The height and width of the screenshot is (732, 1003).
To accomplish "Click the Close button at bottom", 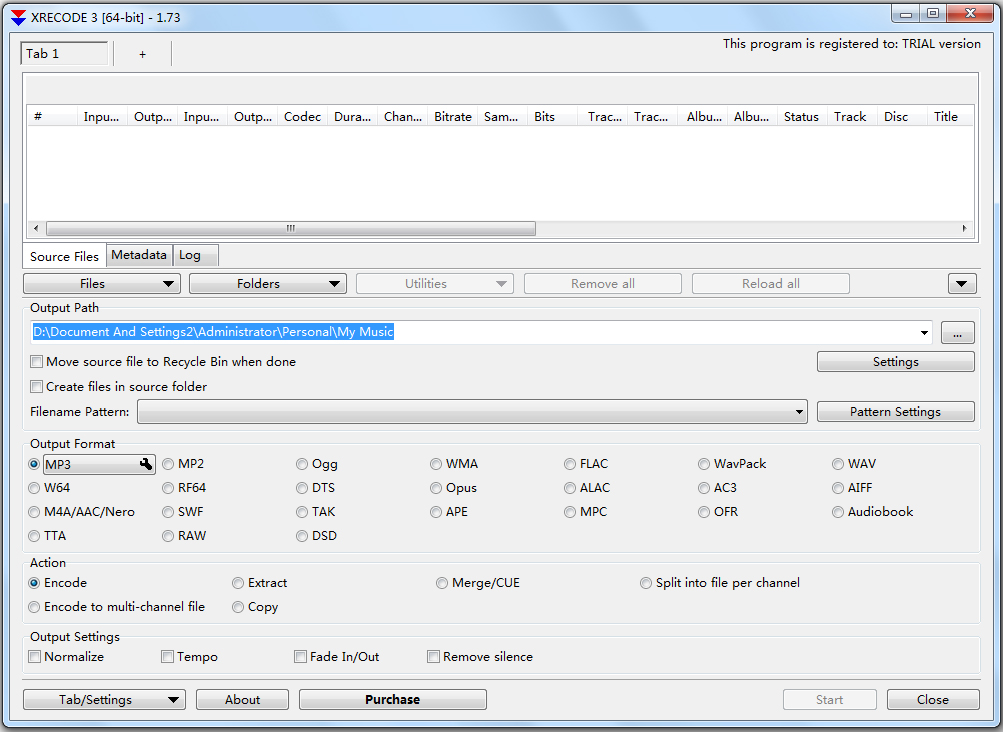I will [x=933, y=699].
